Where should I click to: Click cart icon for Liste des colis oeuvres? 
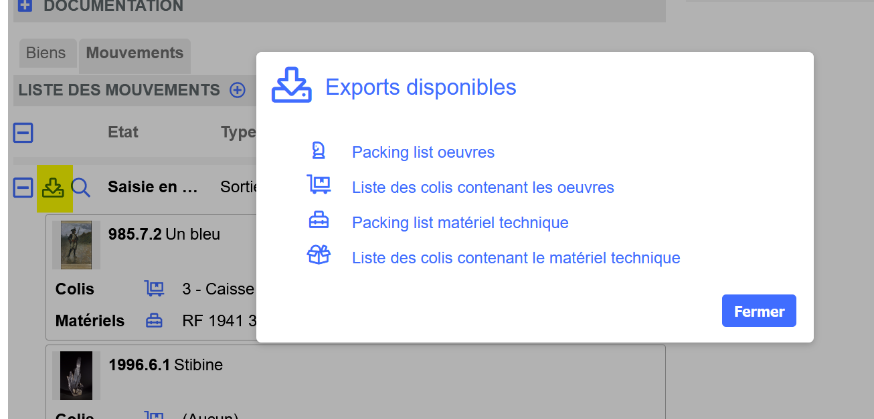pyautogui.click(x=318, y=186)
